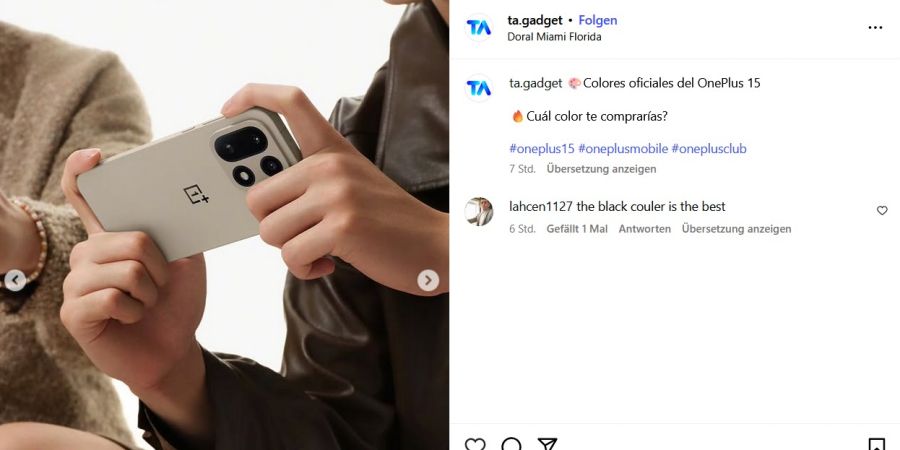Open lahcen1127's profile avatar
Viewport: 900px width, 450px height.
(x=479, y=212)
